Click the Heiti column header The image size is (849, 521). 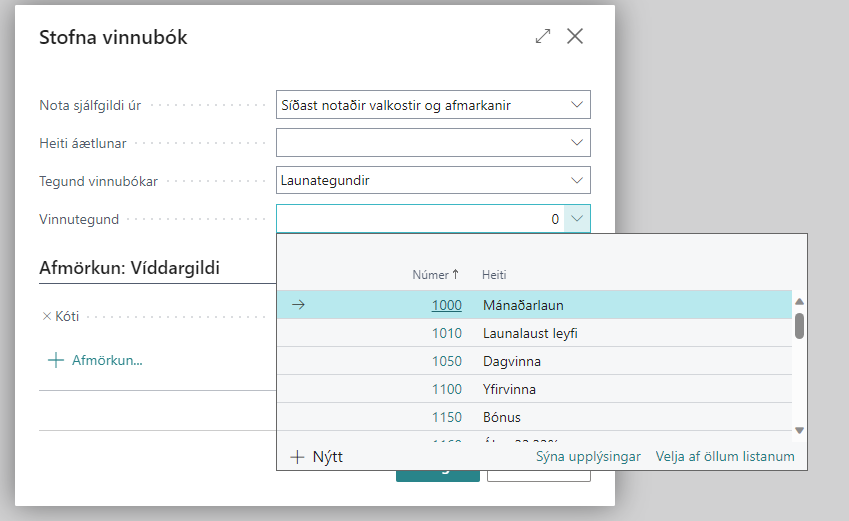[x=494, y=275]
